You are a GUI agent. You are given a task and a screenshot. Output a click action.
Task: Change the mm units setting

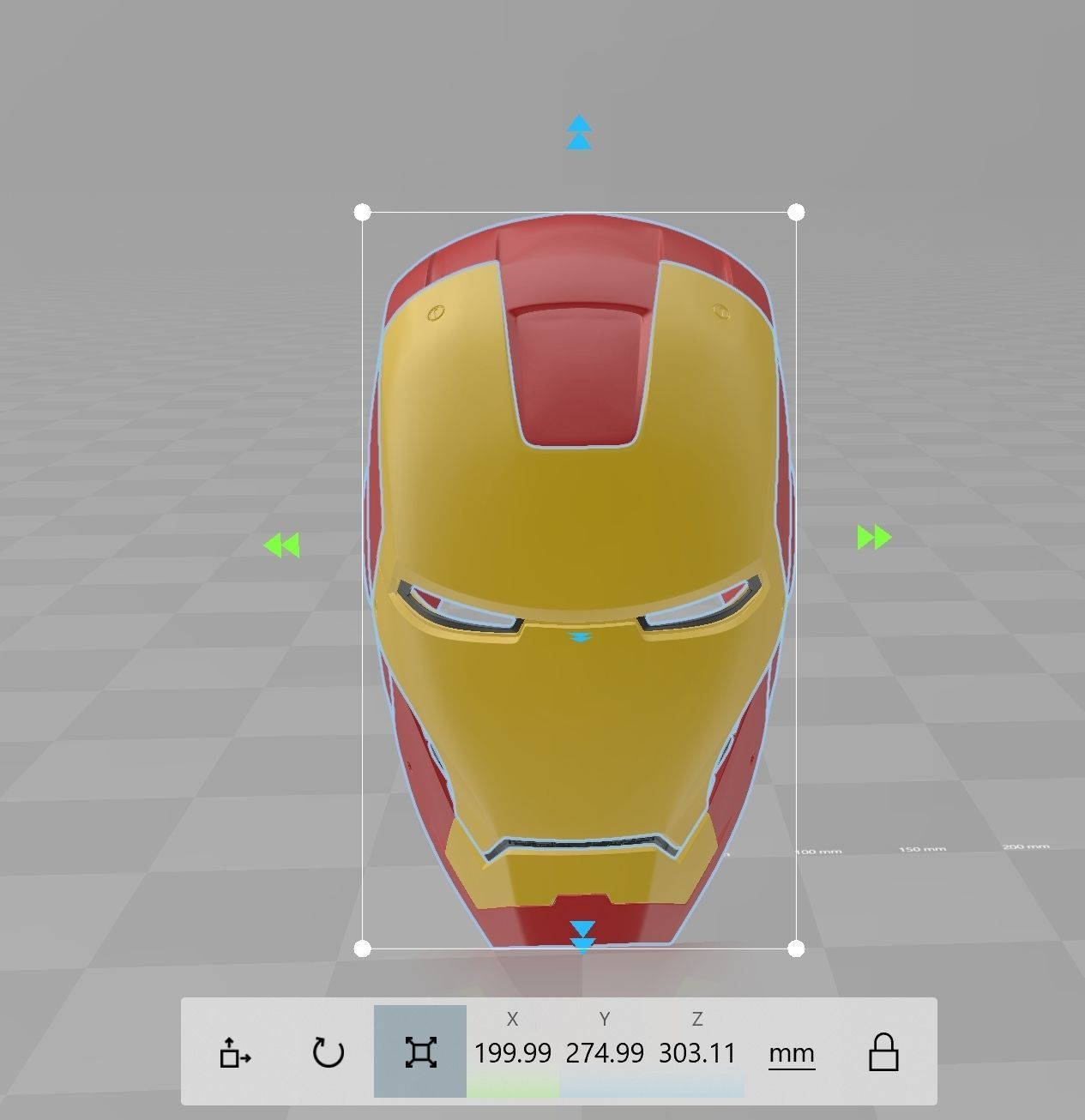point(792,1054)
